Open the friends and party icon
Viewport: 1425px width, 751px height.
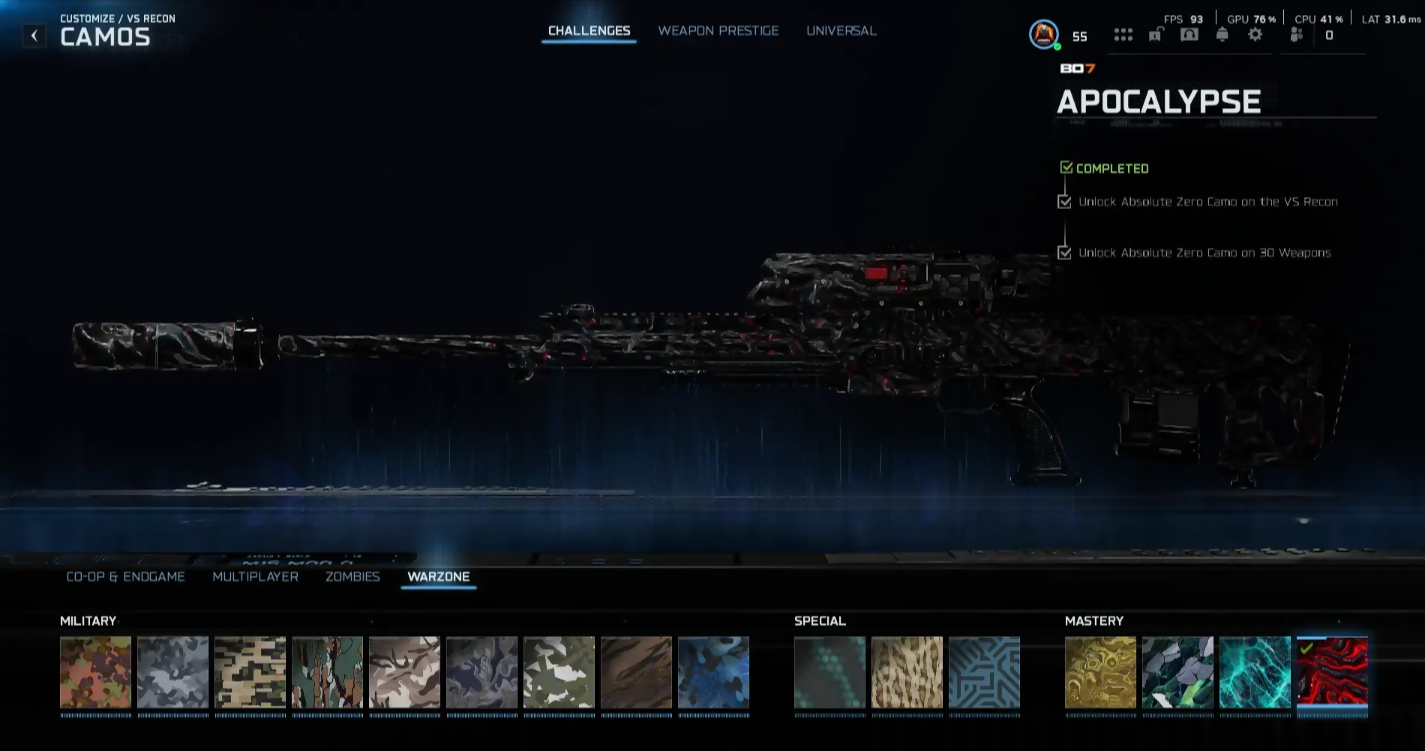click(x=1297, y=35)
